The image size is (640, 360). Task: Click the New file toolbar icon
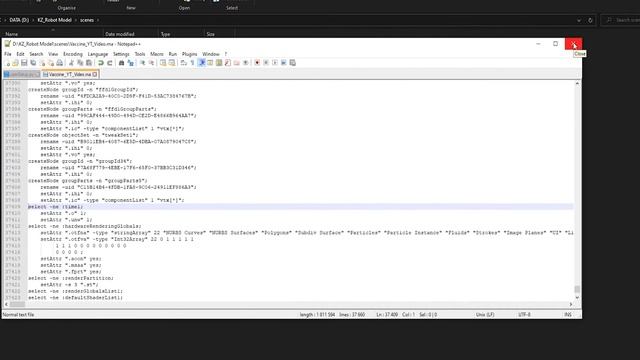[7, 63]
